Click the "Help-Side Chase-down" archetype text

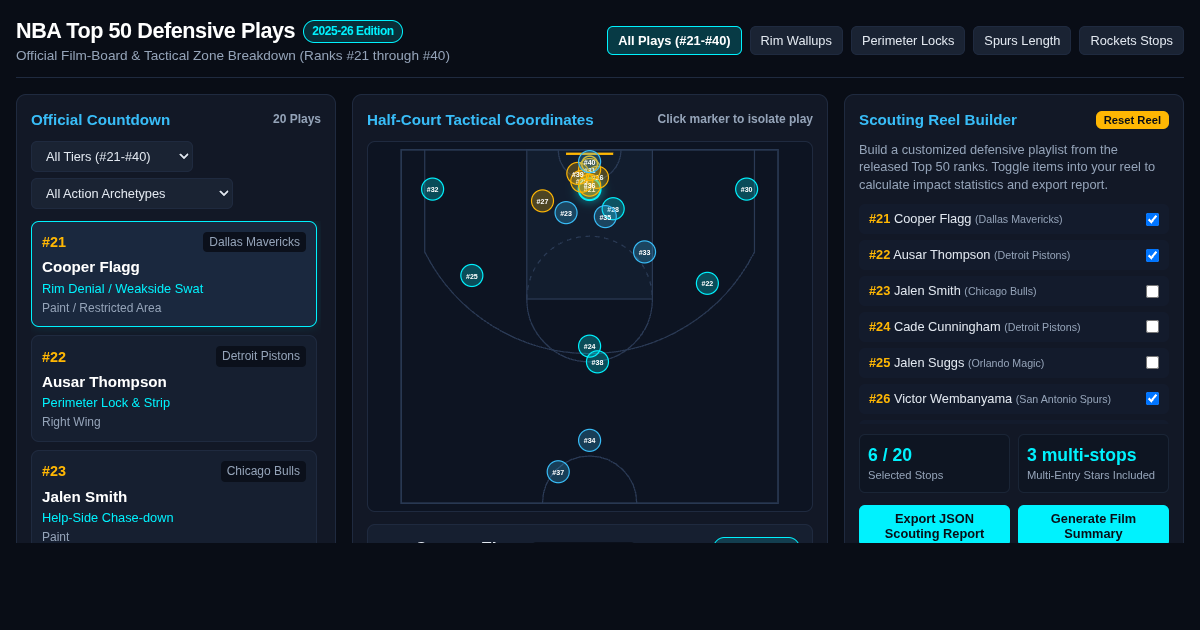(x=108, y=518)
